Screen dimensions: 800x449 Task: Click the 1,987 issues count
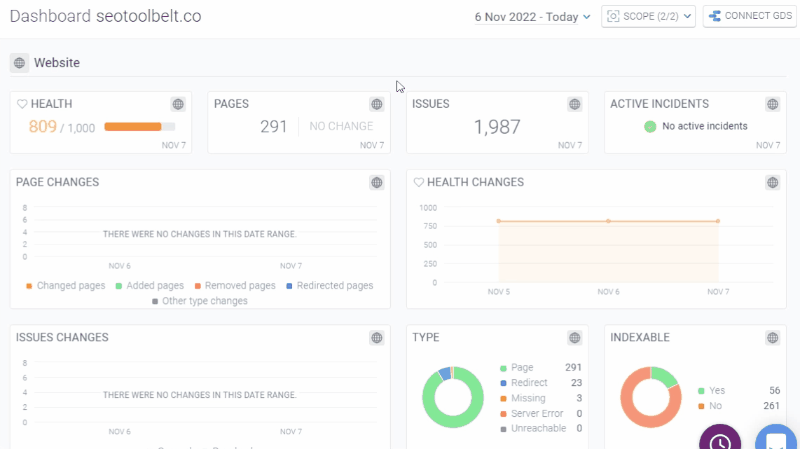pyautogui.click(x=497, y=127)
